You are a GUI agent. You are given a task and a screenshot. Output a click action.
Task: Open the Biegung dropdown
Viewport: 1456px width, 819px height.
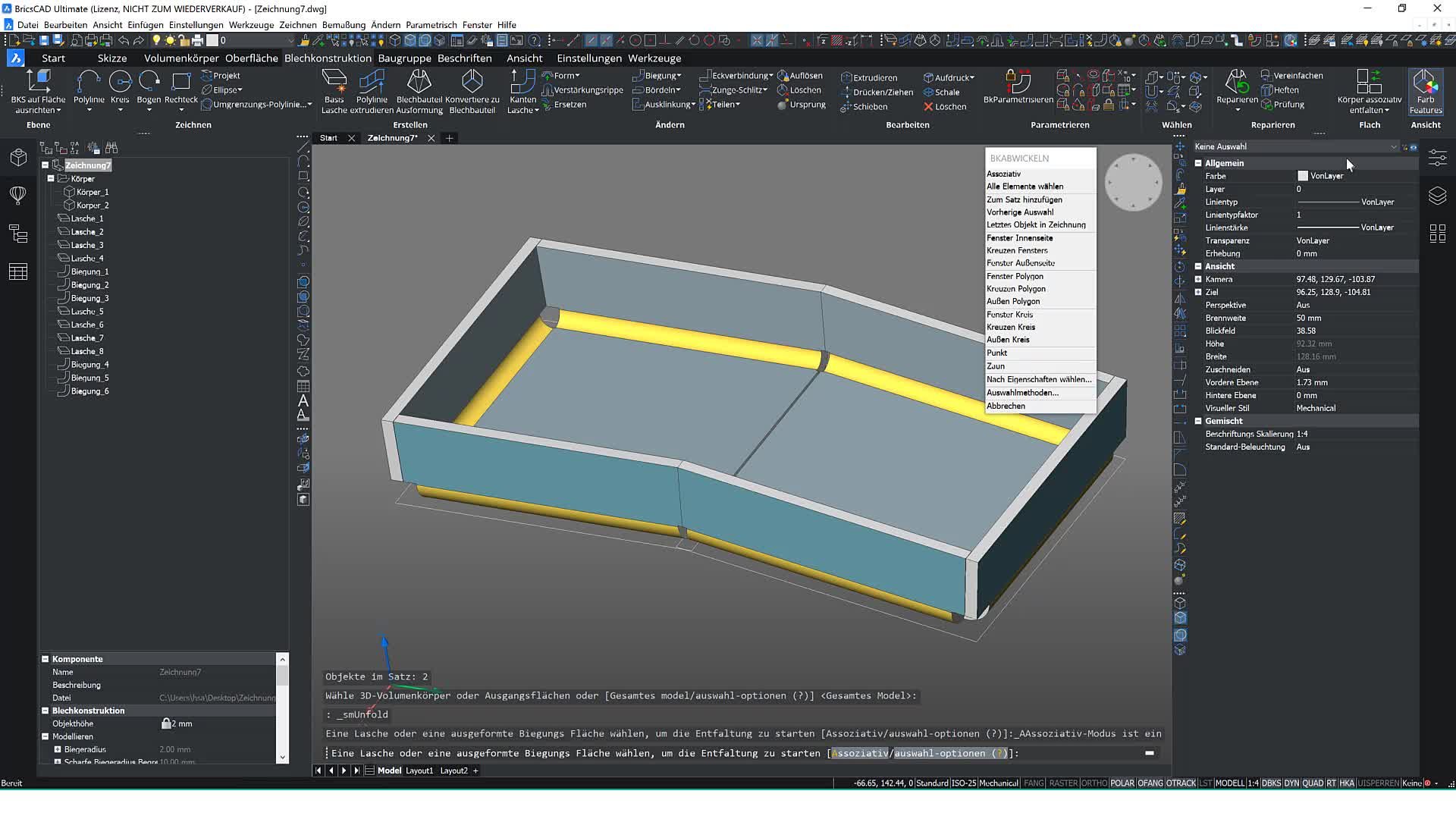(657, 76)
